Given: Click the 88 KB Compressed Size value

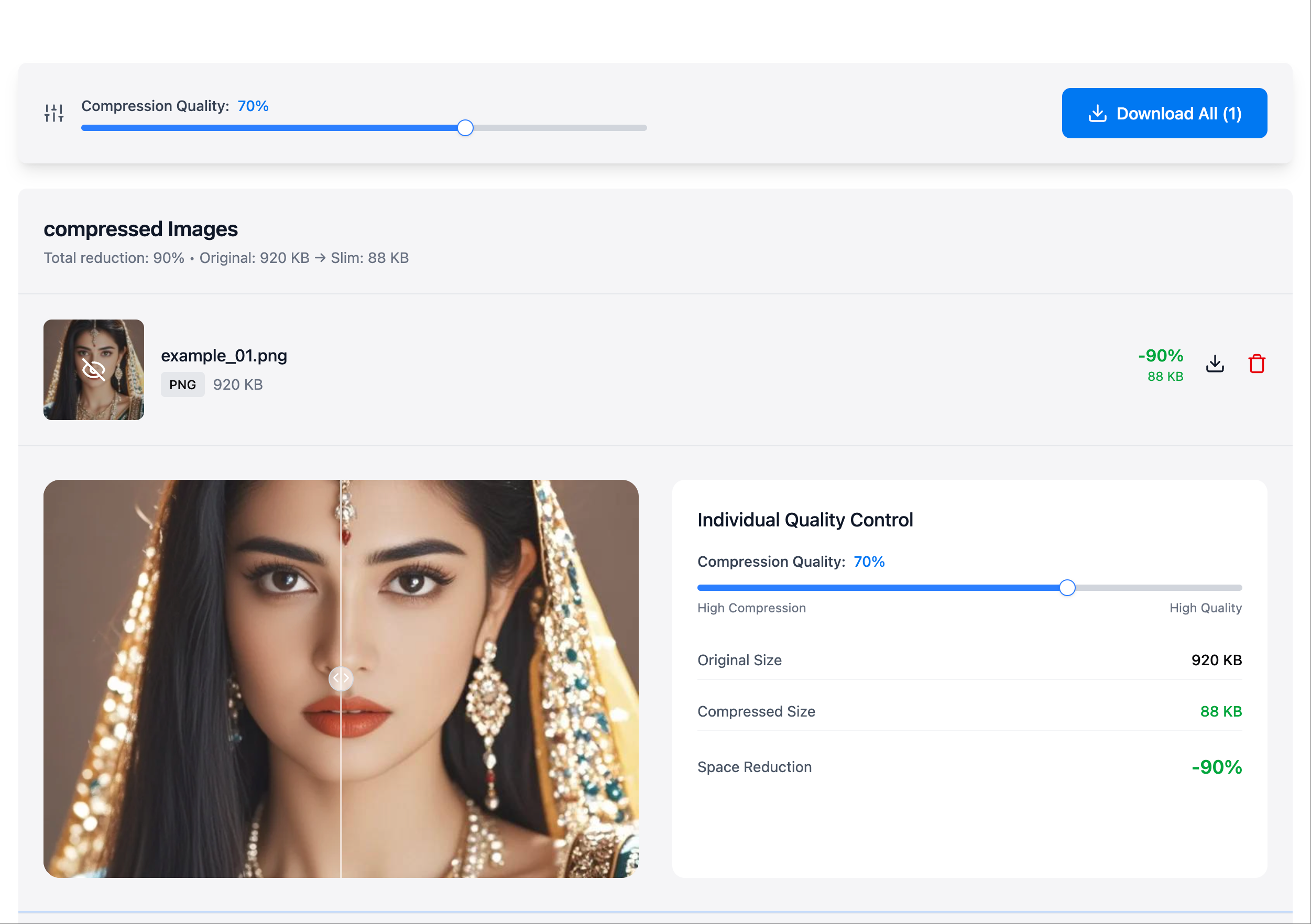Looking at the screenshot, I should 1220,711.
